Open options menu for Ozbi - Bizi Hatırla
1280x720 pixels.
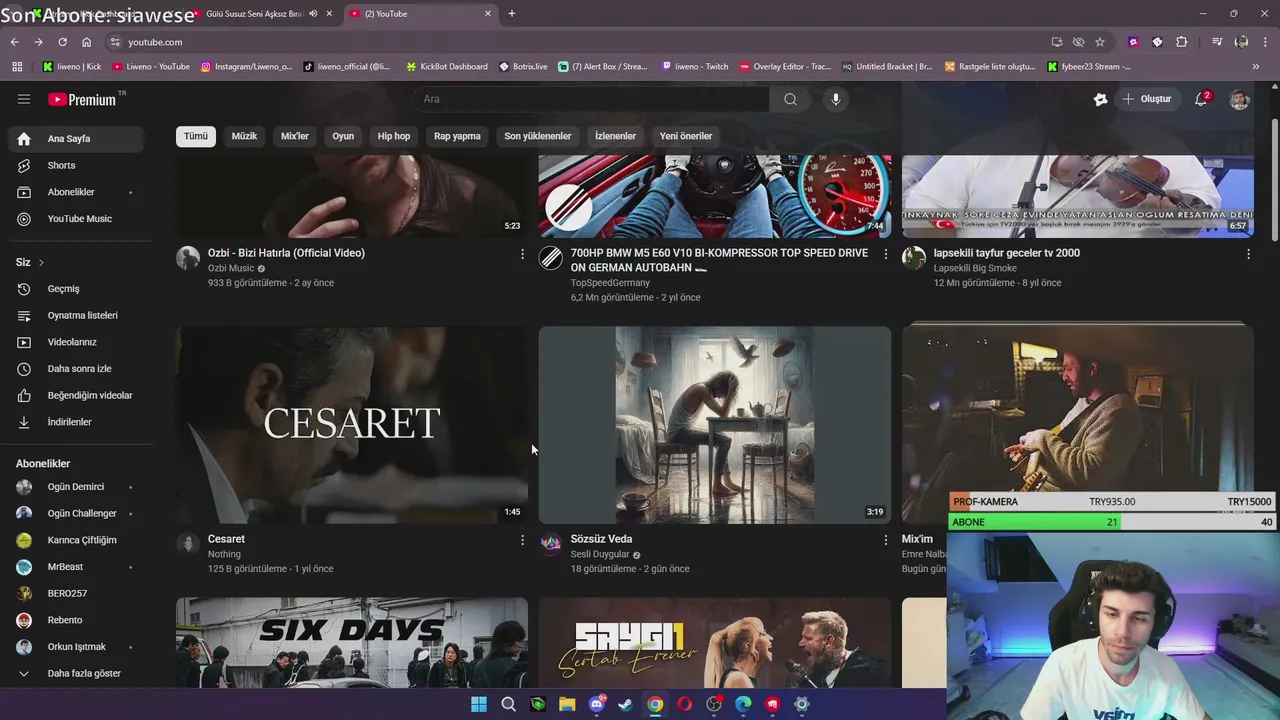522,254
